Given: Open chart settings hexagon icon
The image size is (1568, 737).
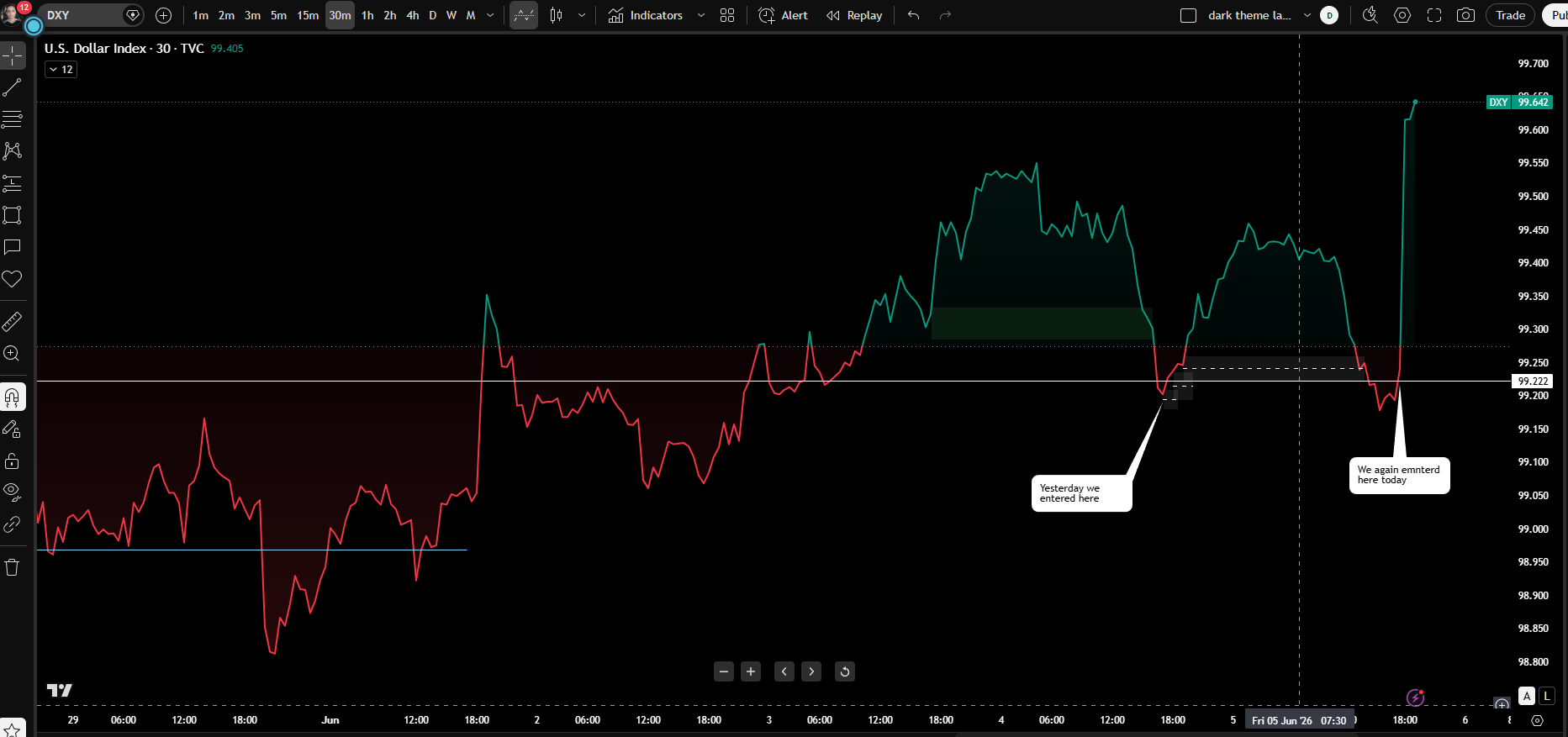Looking at the screenshot, I should coord(1402,15).
